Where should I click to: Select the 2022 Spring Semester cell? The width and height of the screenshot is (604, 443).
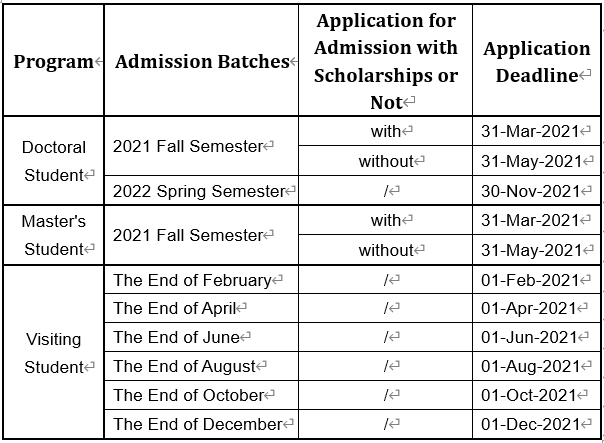199,191
